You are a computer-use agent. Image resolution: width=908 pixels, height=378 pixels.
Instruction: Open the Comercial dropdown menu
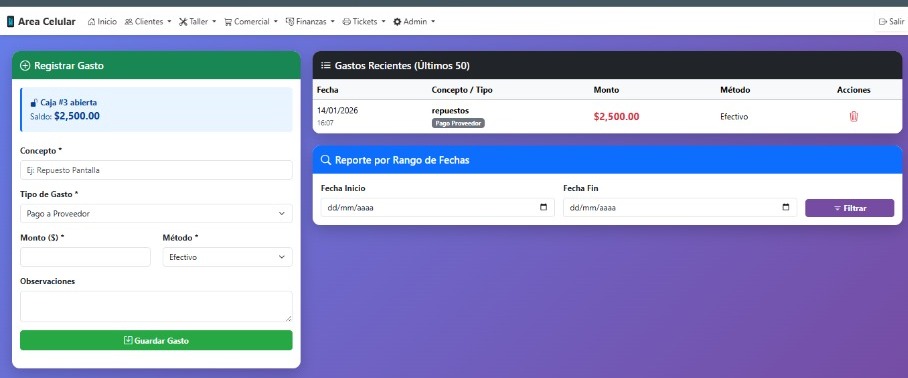(x=251, y=21)
